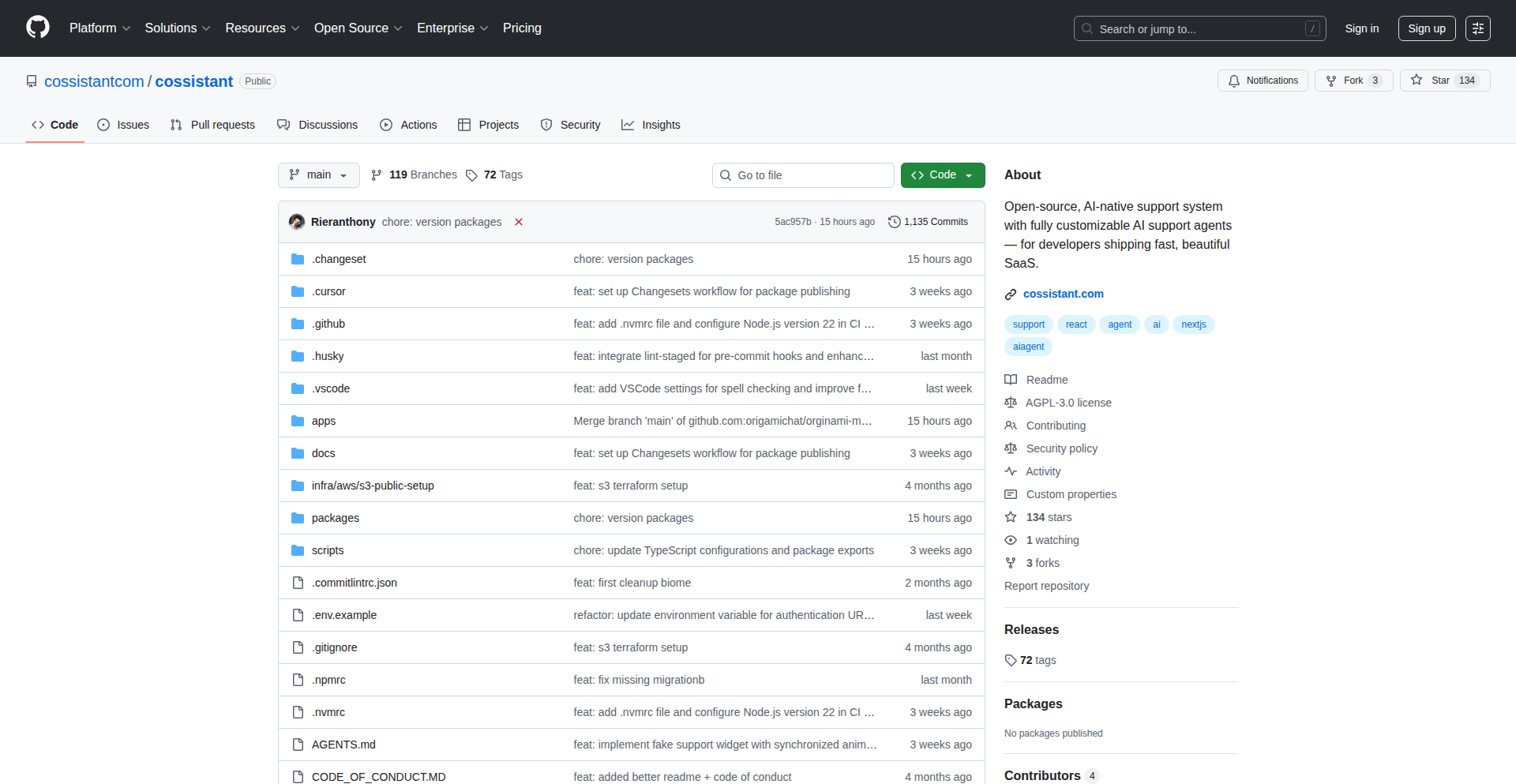Expand the Platform menu
The image size is (1516, 784).
tap(99, 28)
